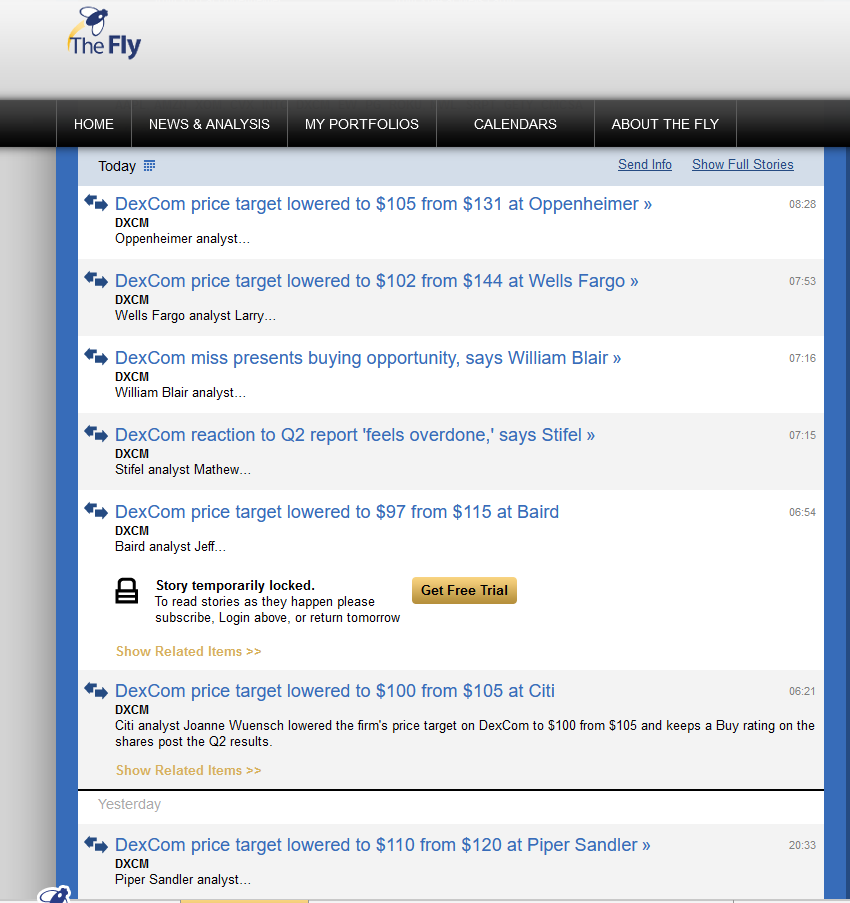This screenshot has width=850, height=903.
Task: Open MY PORTFOLIOS menu
Action: point(362,124)
